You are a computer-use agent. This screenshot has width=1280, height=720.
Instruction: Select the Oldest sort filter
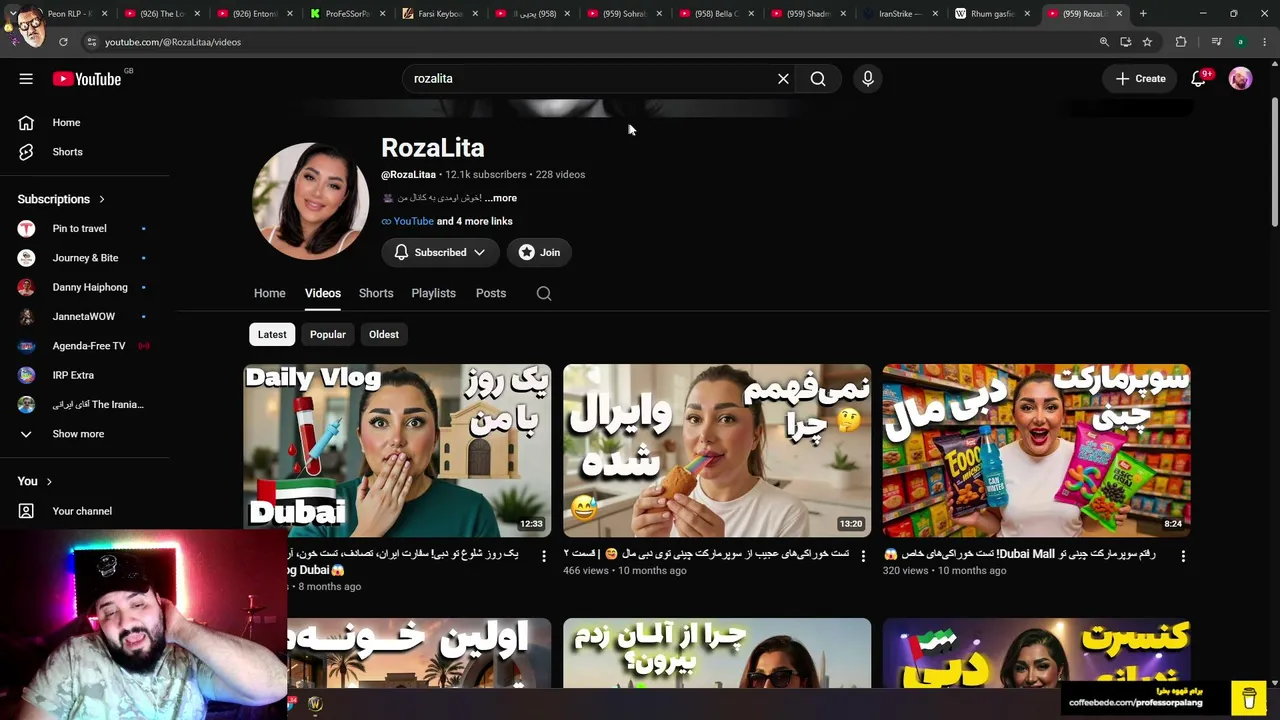(384, 335)
